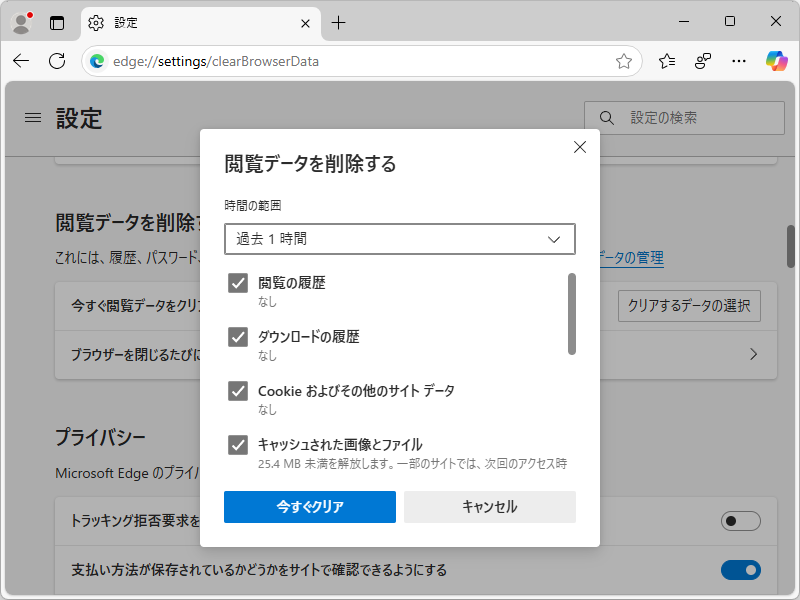This screenshot has width=800, height=600.
Task: Click the 今すぐクリア button
Action: pos(309,507)
